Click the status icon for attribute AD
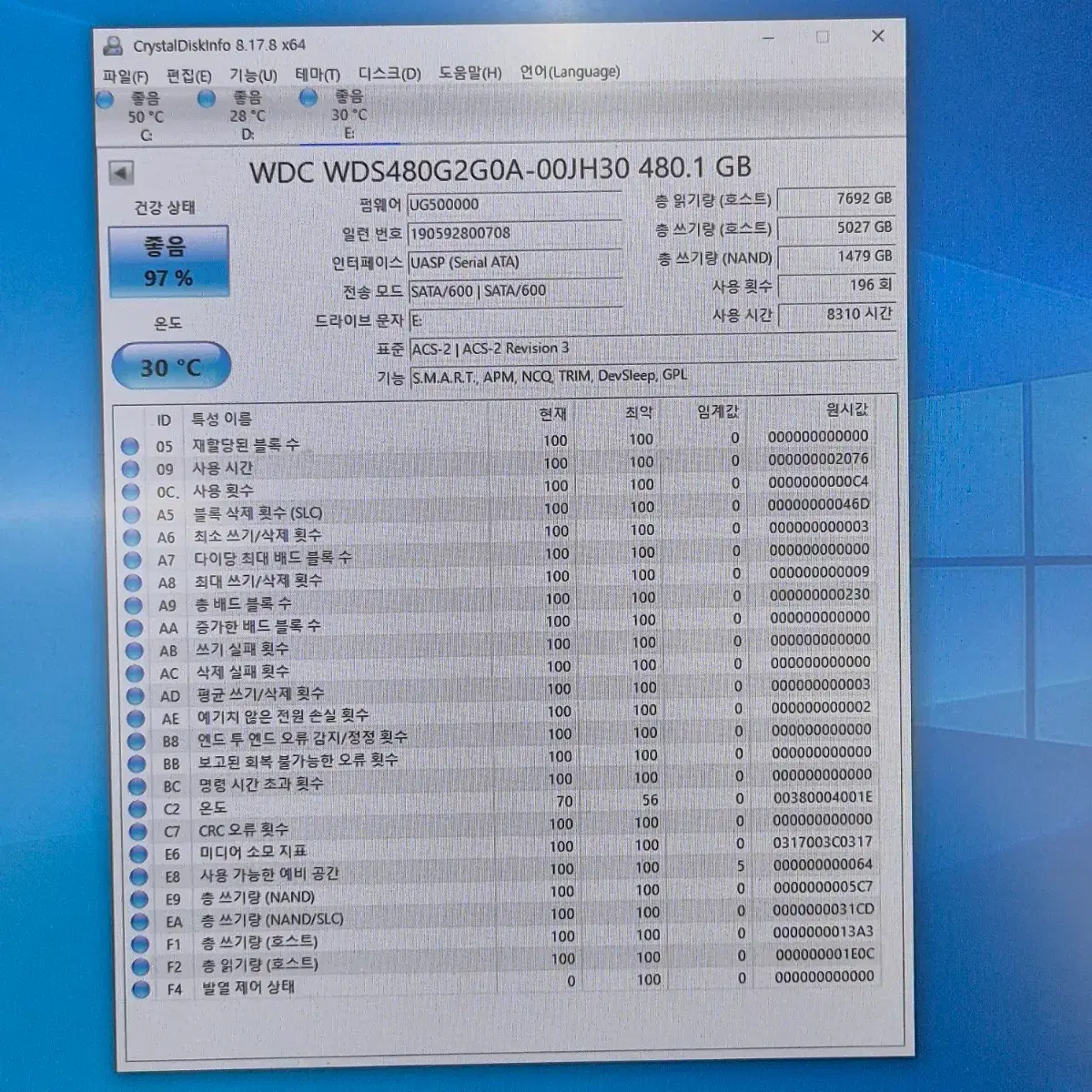Image resolution: width=1092 pixels, height=1092 pixels. coord(136,696)
